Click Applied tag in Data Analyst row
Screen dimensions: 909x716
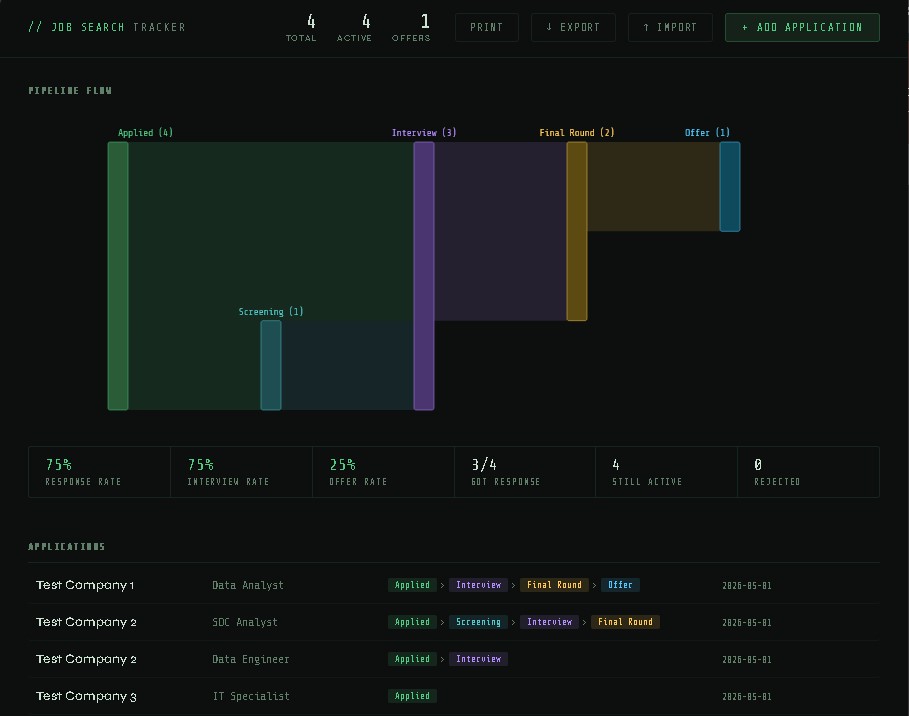(412, 585)
